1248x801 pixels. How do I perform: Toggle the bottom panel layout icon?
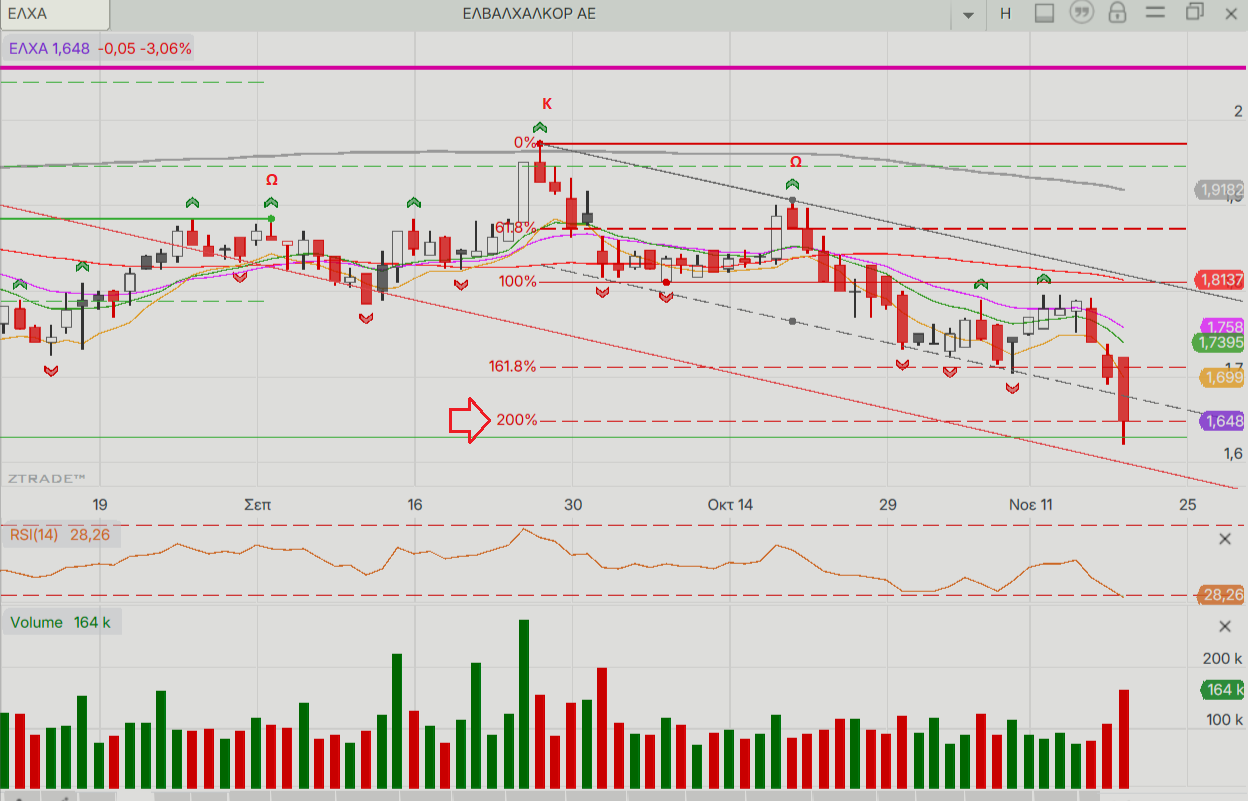1044,14
